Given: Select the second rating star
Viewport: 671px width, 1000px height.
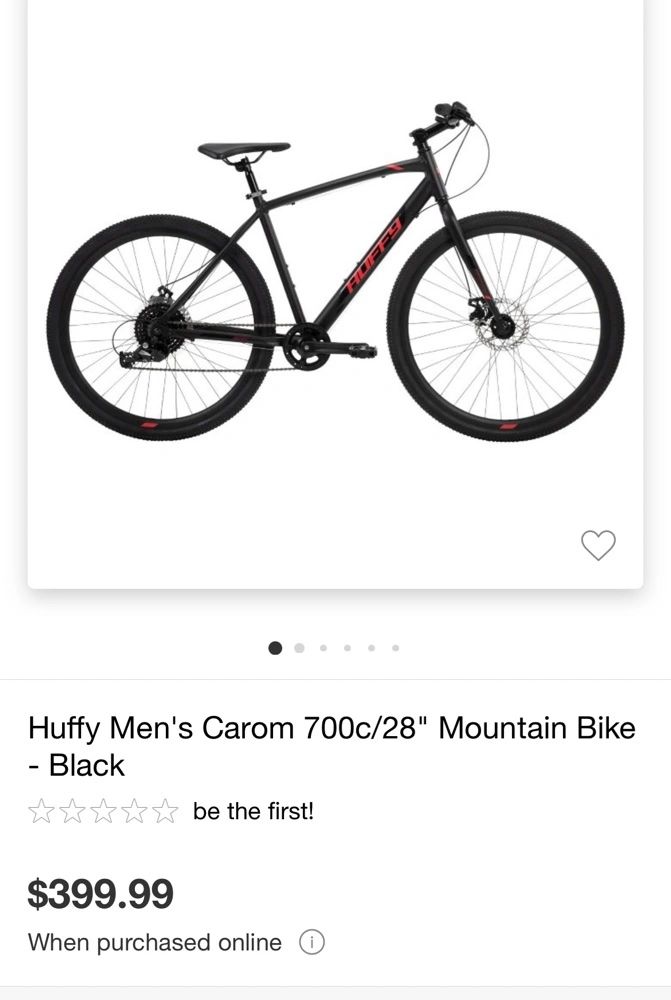Looking at the screenshot, I should tap(72, 811).
